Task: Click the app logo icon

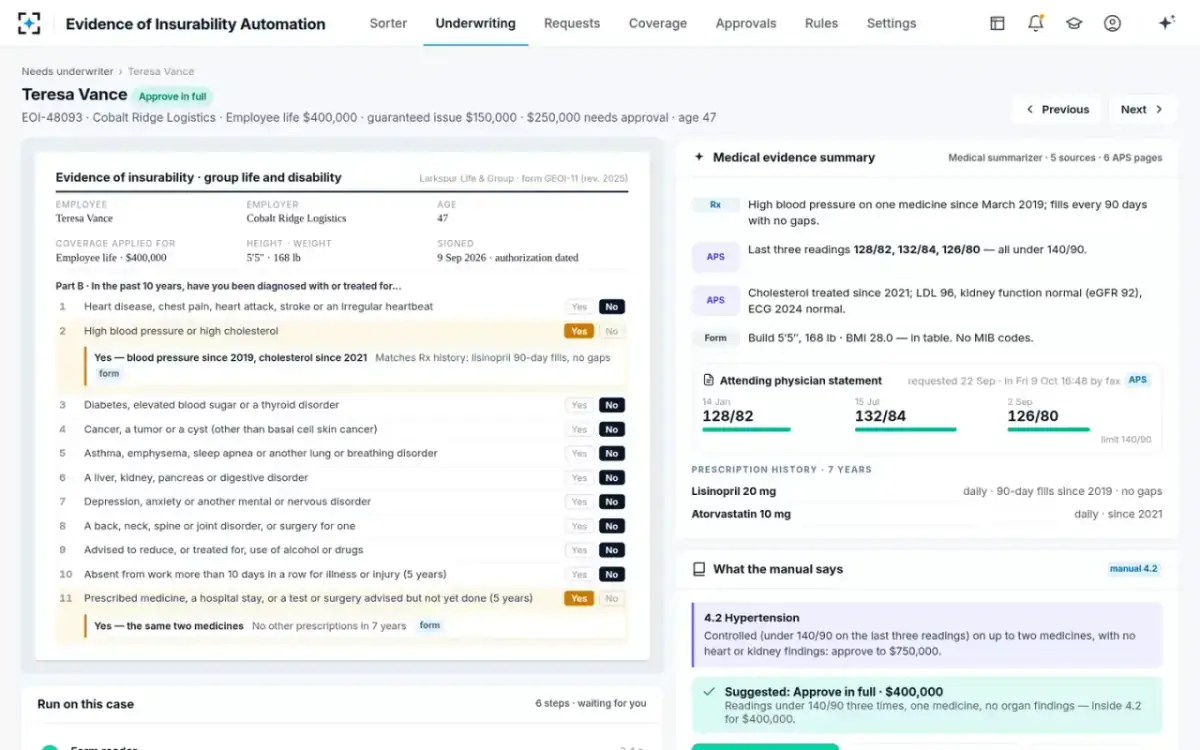Action: [x=30, y=23]
